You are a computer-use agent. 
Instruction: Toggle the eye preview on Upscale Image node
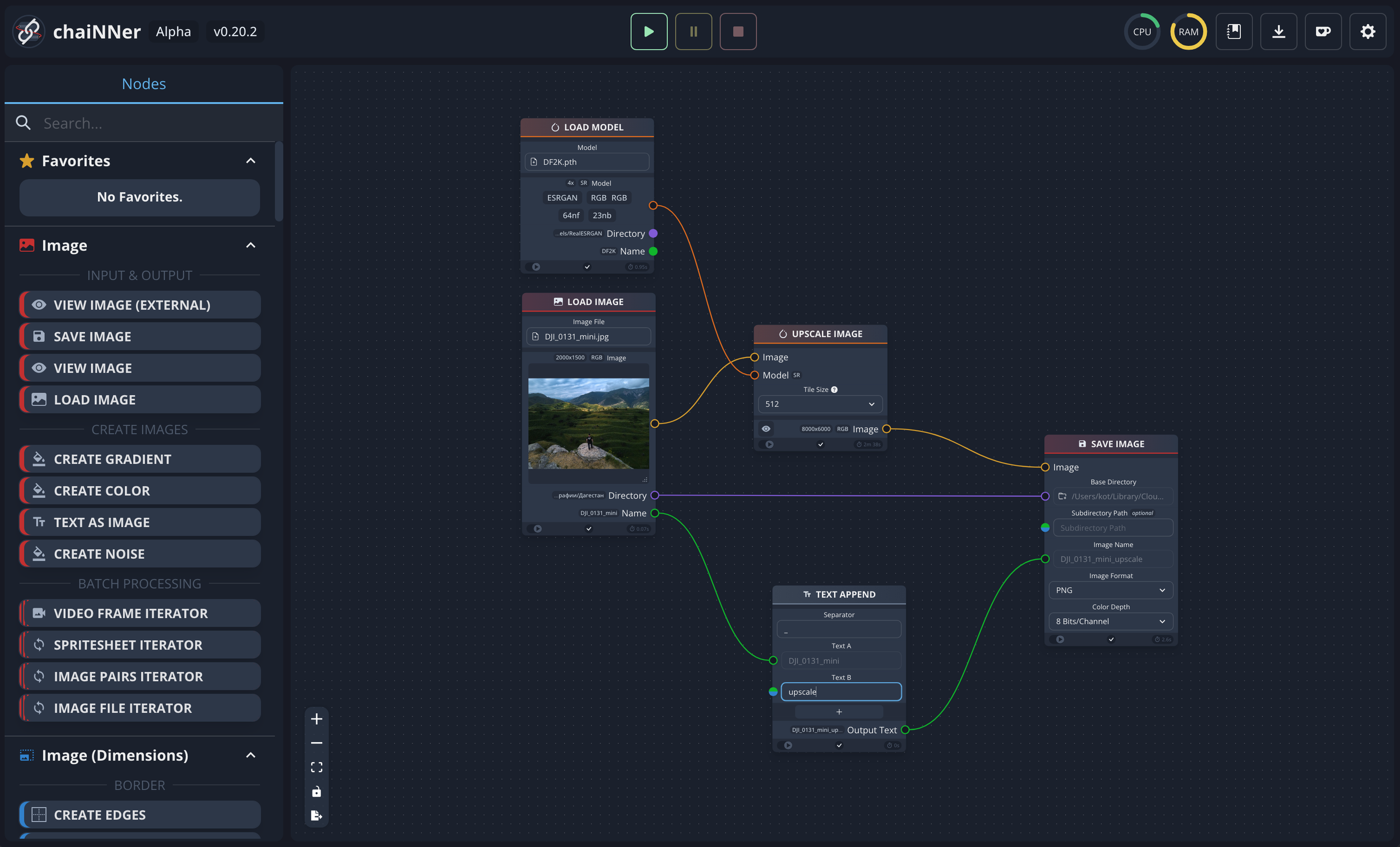766,429
